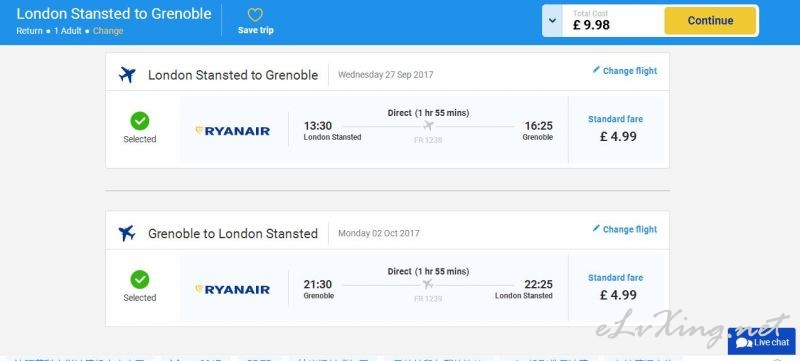Click the Total Cost £ 9.98 field
Viewport: 800px width, 361px height.
(x=612, y=21)
